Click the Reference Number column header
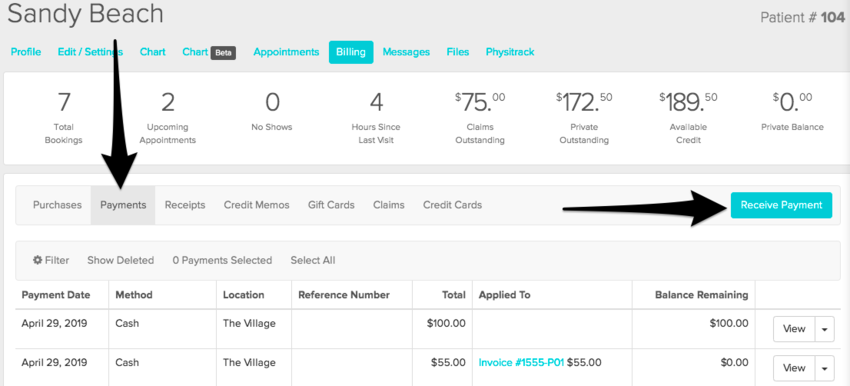The image size is (850, 386). pos(344,295)
